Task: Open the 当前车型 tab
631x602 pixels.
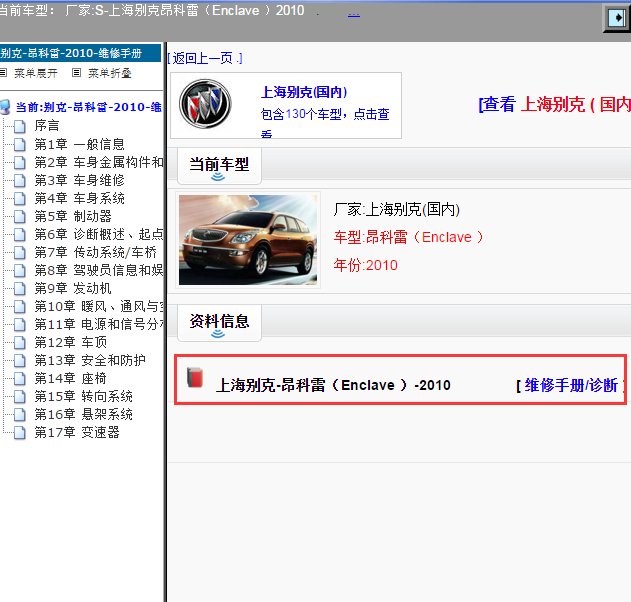Action: tap(219, 166)
